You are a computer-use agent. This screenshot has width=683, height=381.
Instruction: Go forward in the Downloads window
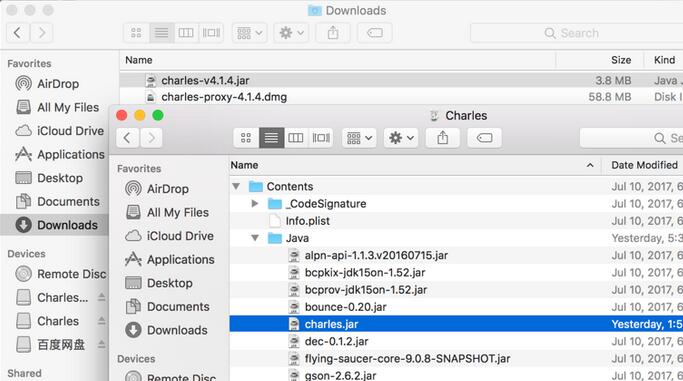pos(42,33)
